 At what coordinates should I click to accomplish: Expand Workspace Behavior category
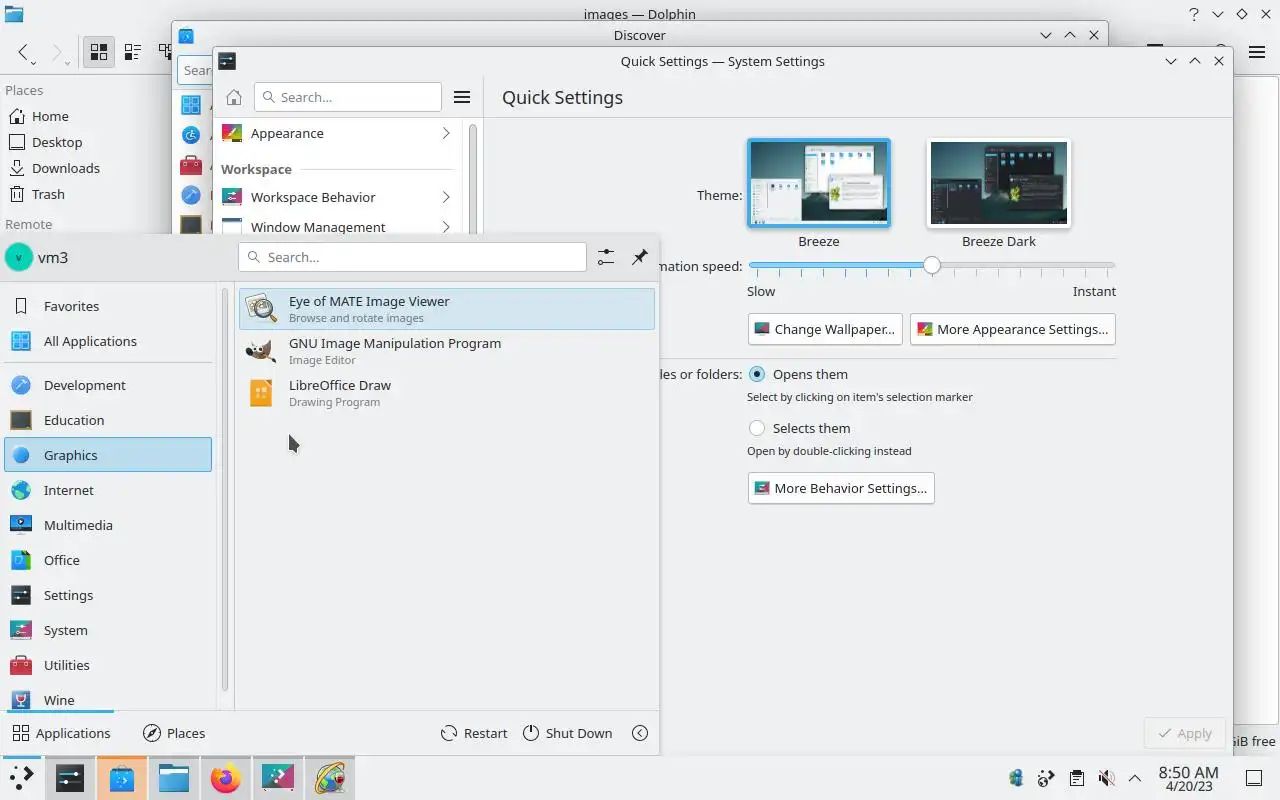pyautogui.click(x=337, y=197)
